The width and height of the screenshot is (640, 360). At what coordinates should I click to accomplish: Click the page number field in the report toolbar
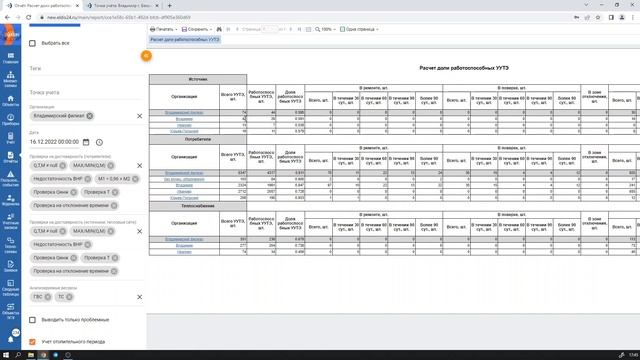(x=269, y=29)
